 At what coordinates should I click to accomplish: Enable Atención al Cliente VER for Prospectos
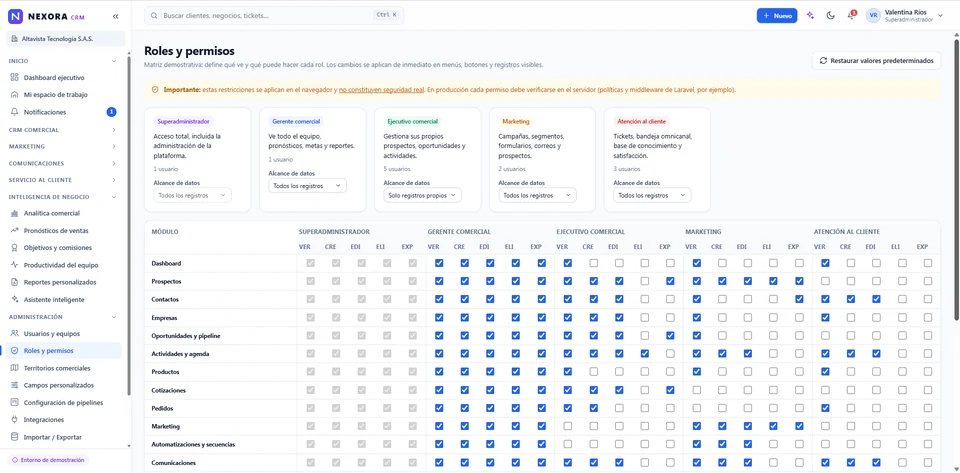[x=825, y=281]
